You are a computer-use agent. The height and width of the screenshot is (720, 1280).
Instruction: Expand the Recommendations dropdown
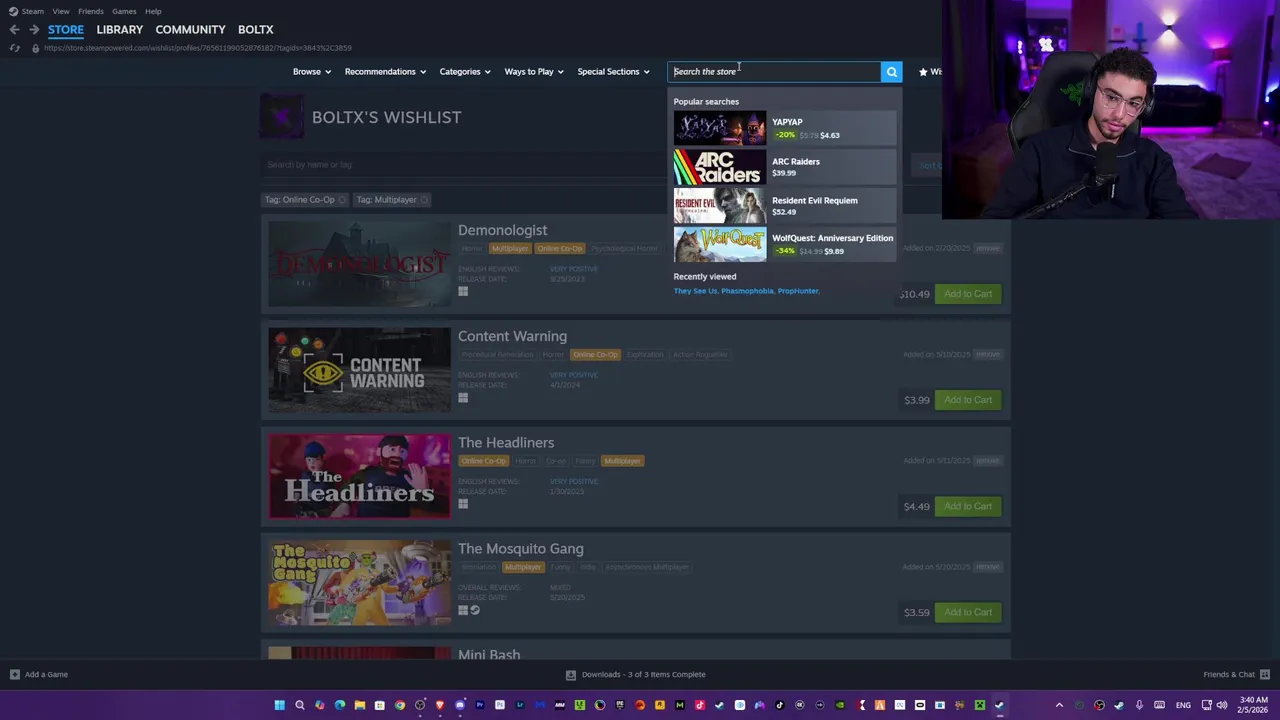tap(385, 72)
